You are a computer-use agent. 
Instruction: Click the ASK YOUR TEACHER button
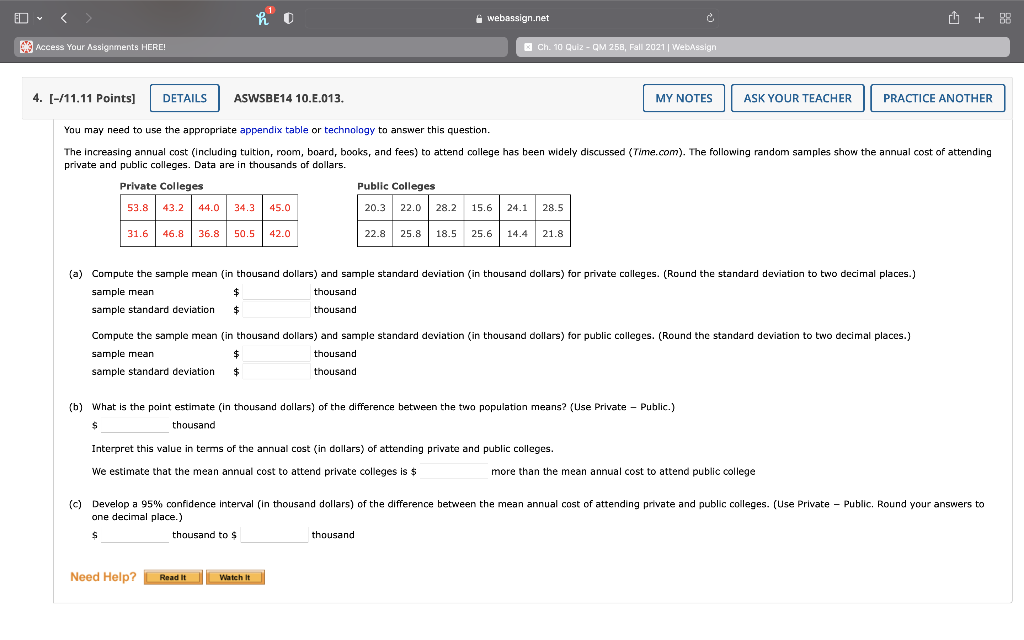pyautogui.click(x=799, y=98)
